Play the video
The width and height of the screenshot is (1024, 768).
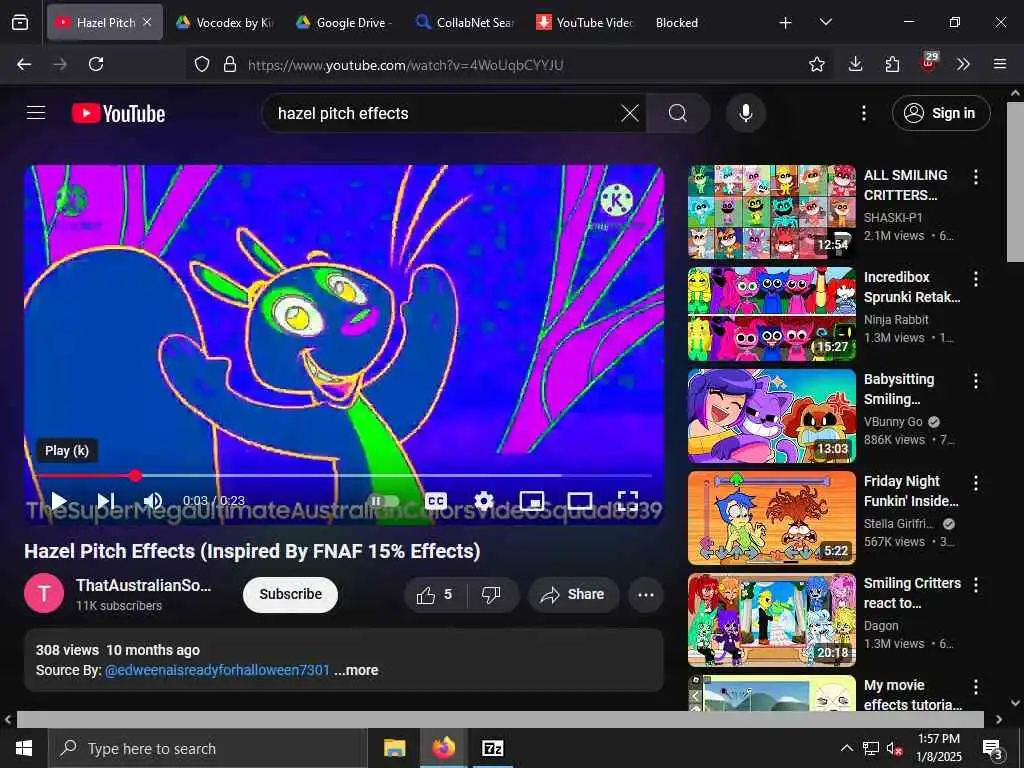pos(59,501)
